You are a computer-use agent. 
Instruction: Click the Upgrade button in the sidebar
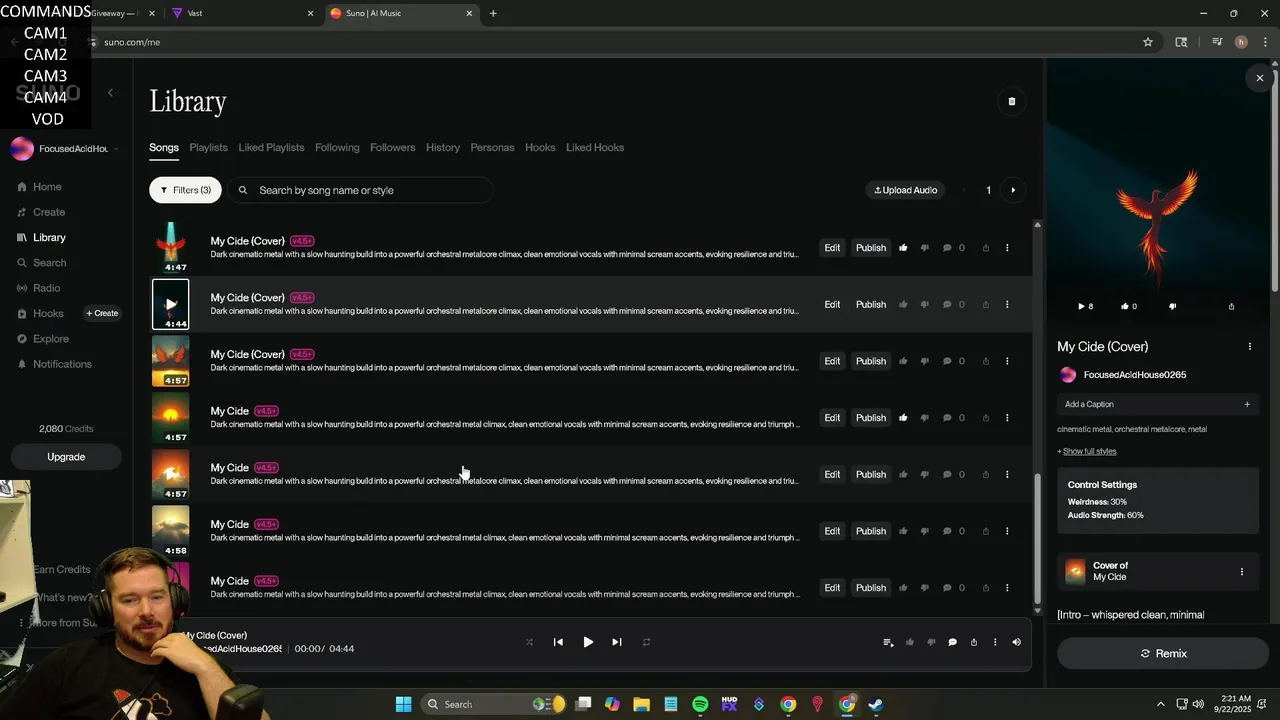coord(66,457)
